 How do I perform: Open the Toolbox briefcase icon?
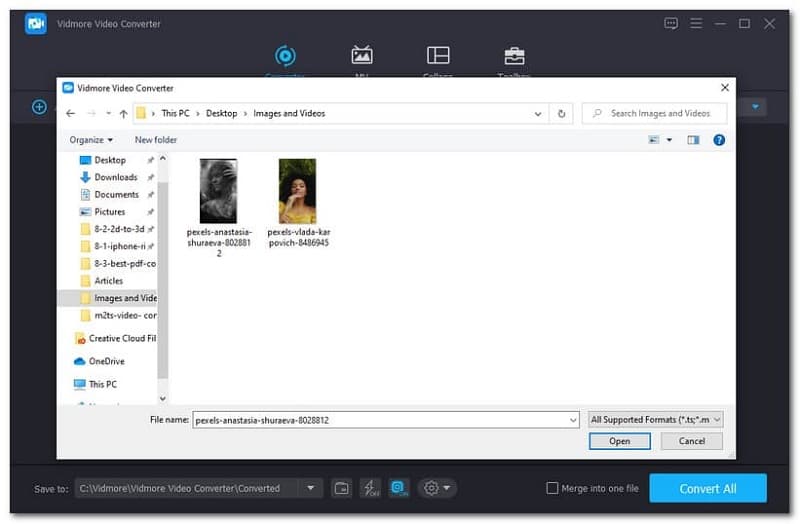point(514,55)
